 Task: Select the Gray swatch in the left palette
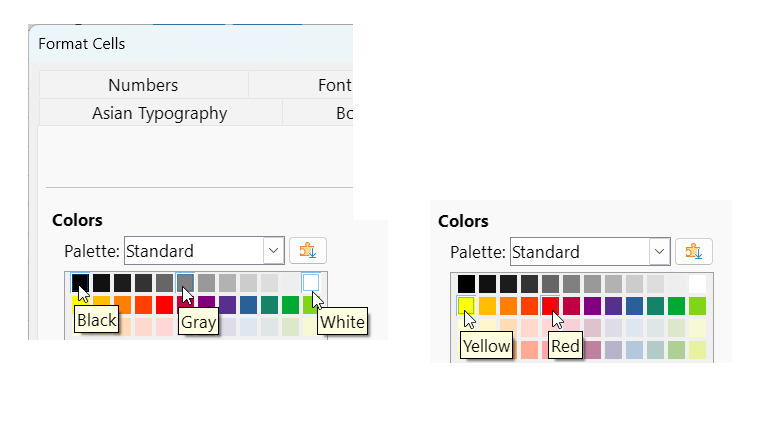[x=185, y=283]
